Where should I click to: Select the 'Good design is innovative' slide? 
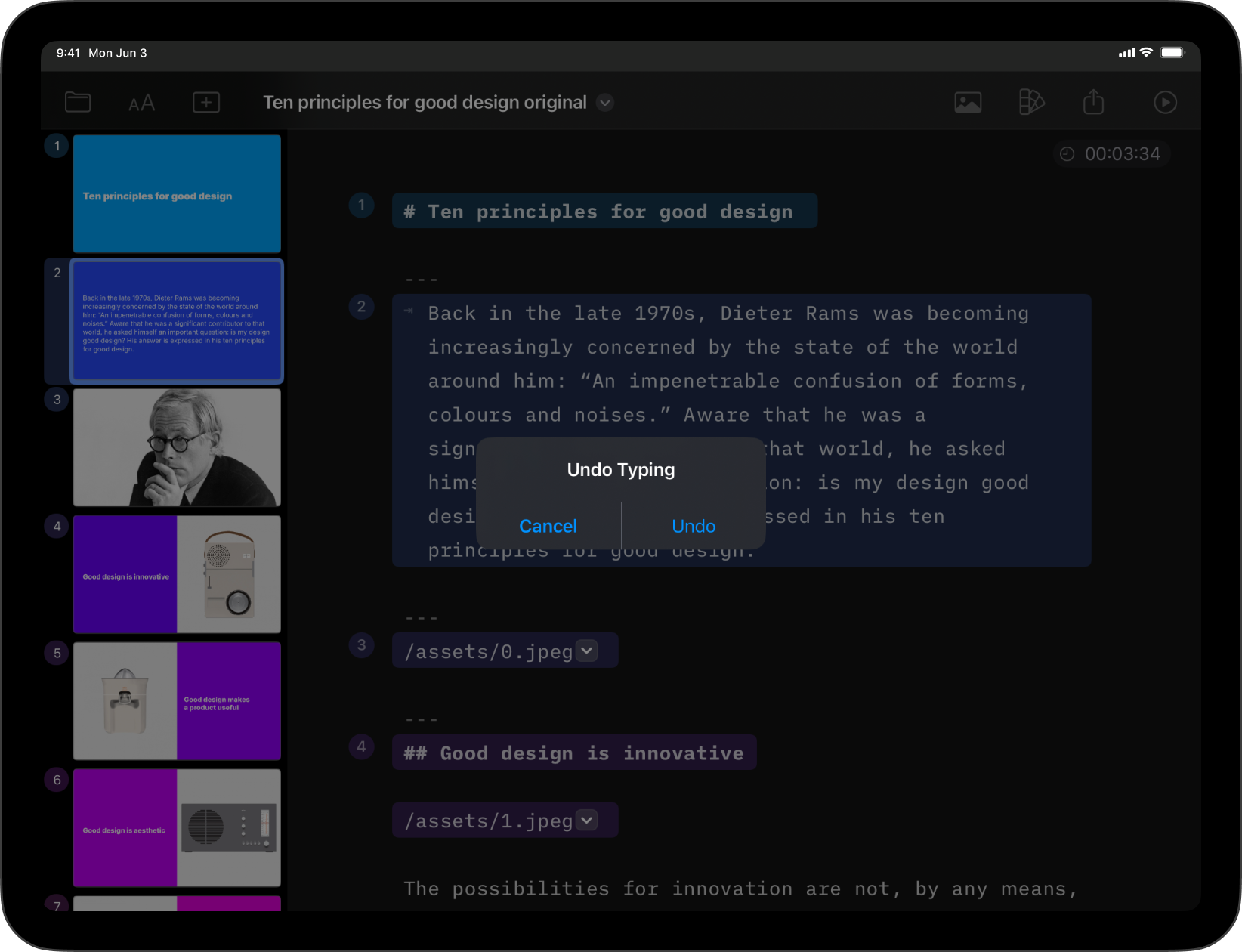point(176,573)
